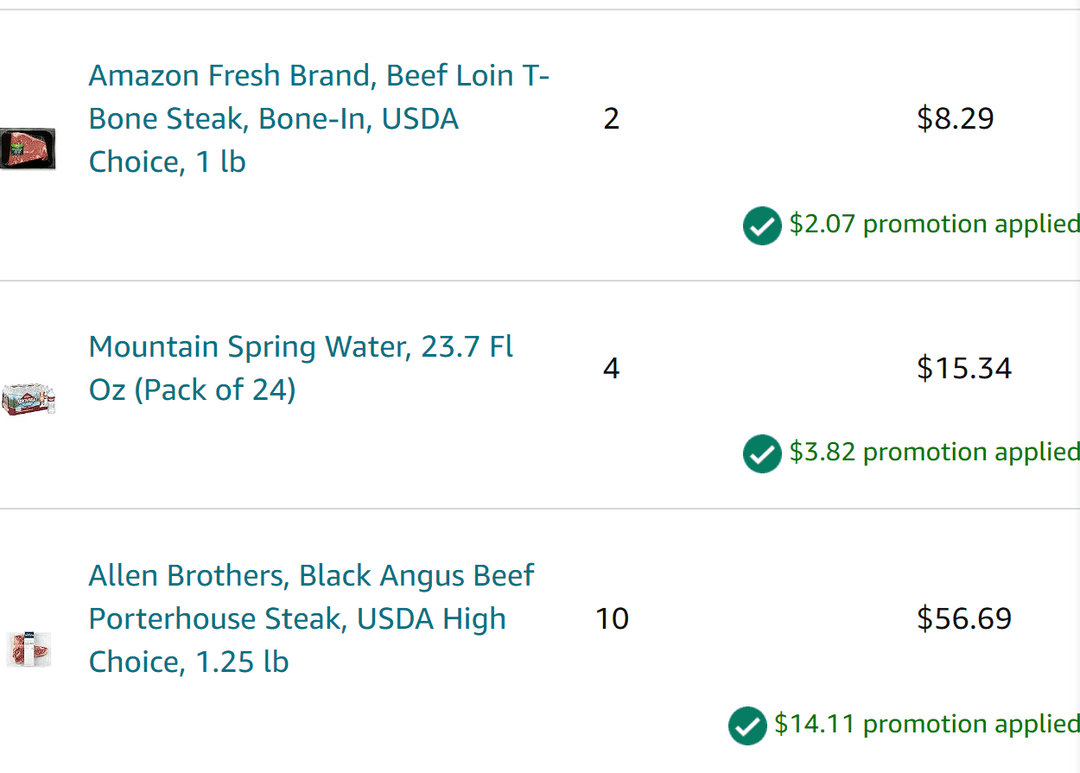Select the $3.82 promotion applied text

coord(934,452)
